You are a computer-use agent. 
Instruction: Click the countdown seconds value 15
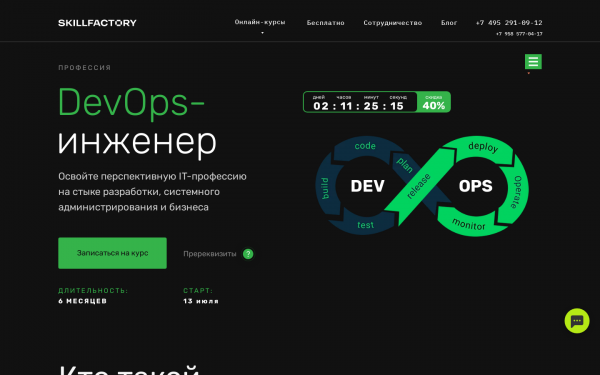click(397, 106)
